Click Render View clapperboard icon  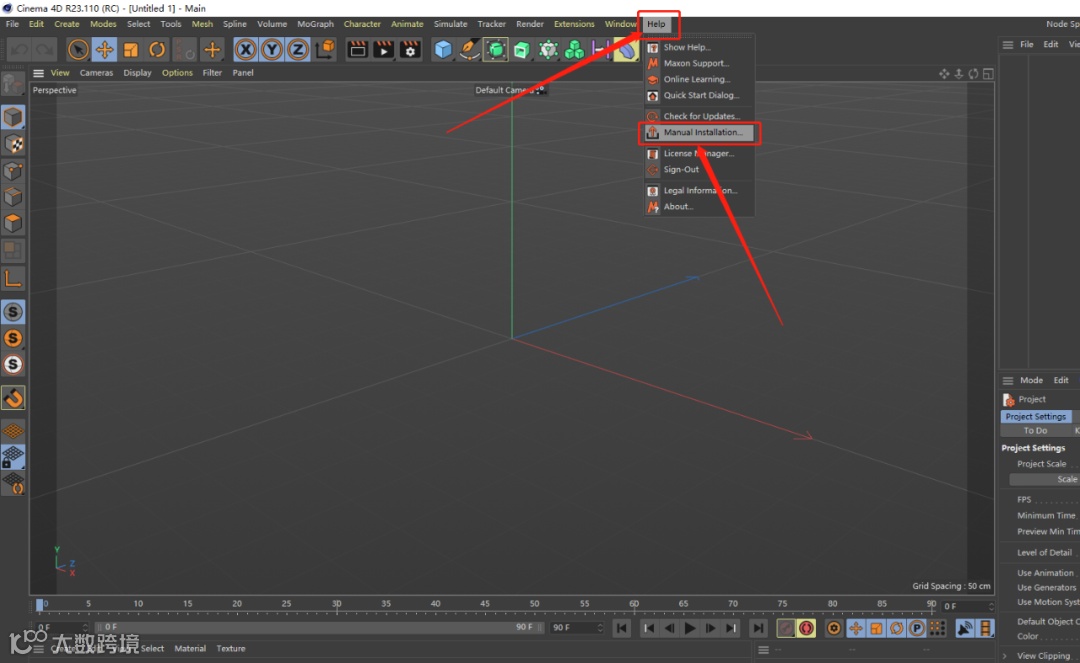coord(357,50)
